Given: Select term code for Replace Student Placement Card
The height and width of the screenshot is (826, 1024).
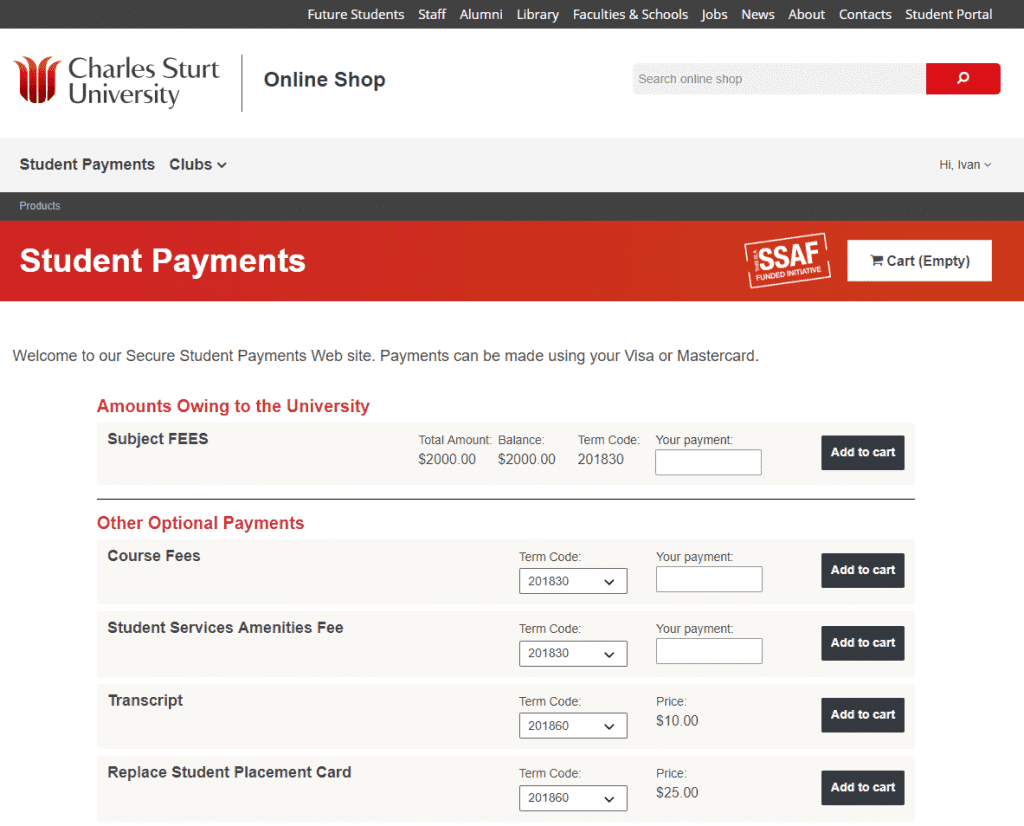Looking at the screenshot, I should [x=573, y=797].
